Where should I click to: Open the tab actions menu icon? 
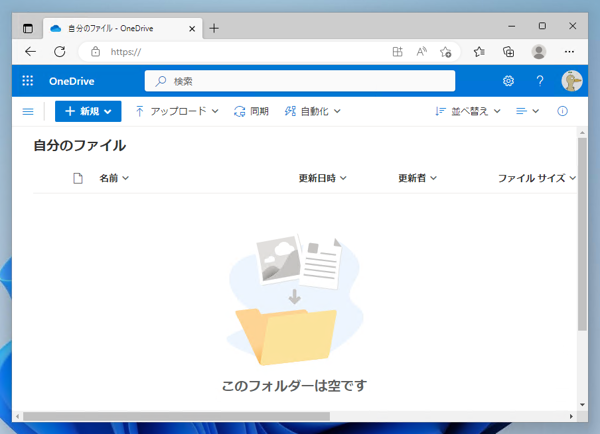pos(28,28)
